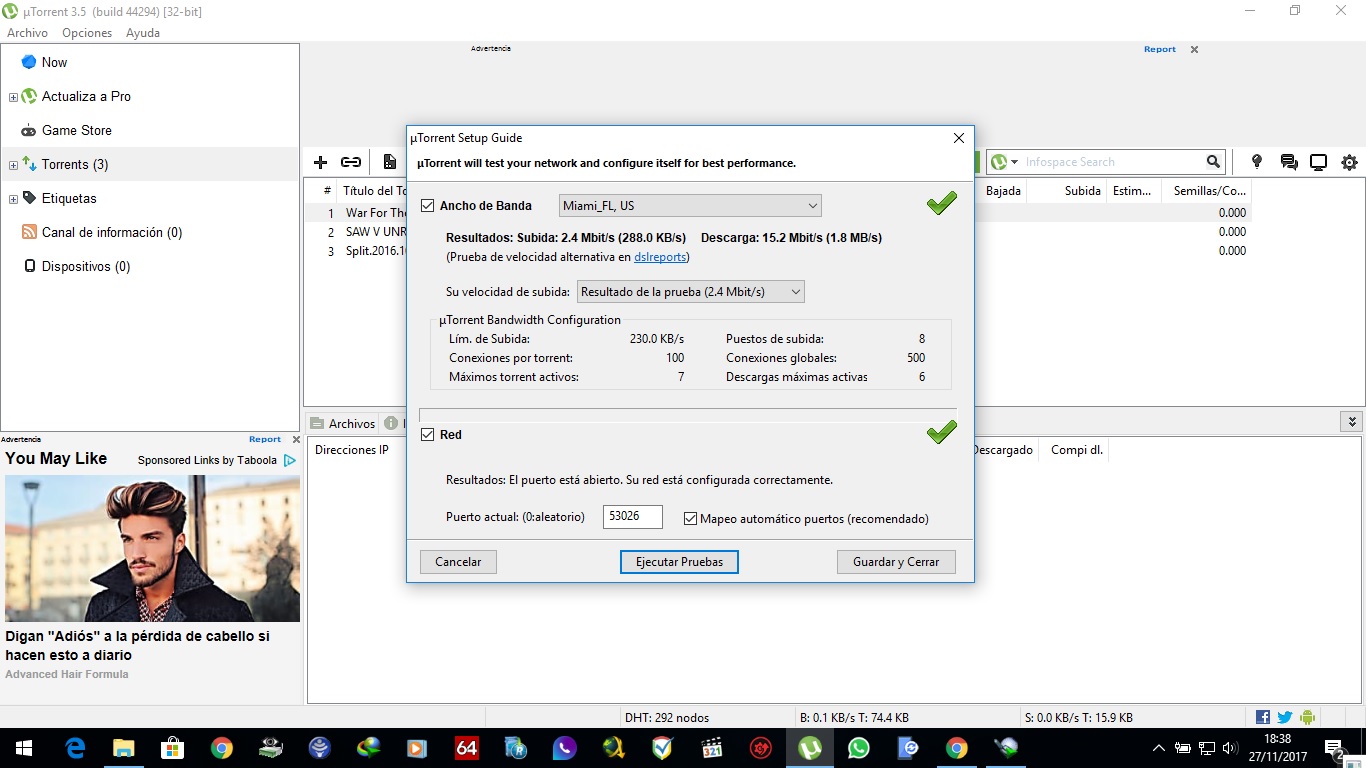This screenshot has height=768, width=1366.
Task: Expand the Actualiza a Pro tree node
Action: point(13,97)
